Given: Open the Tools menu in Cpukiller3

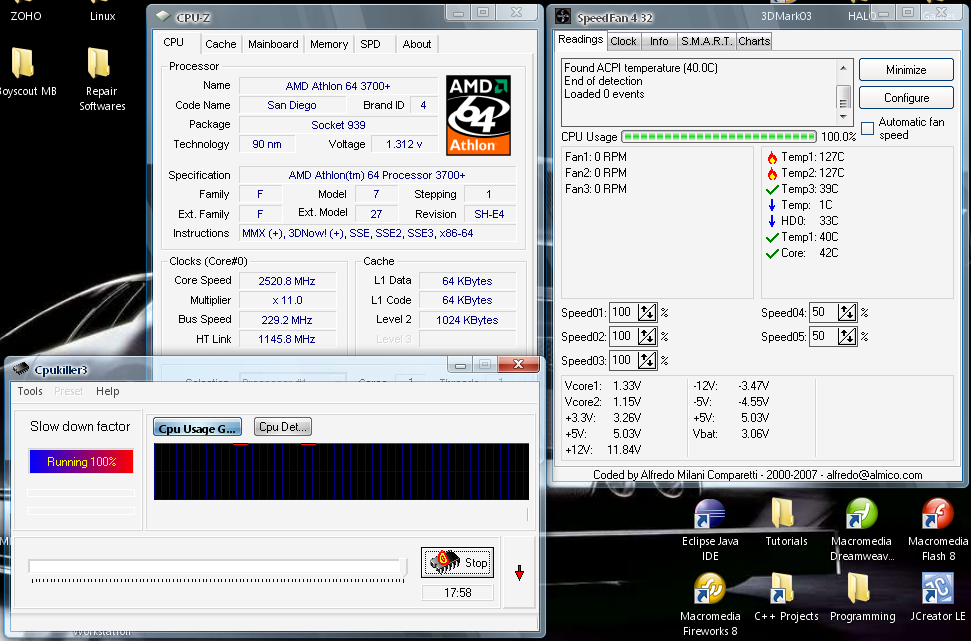Looking at the screenshot, I should click(x=30, y=391).
